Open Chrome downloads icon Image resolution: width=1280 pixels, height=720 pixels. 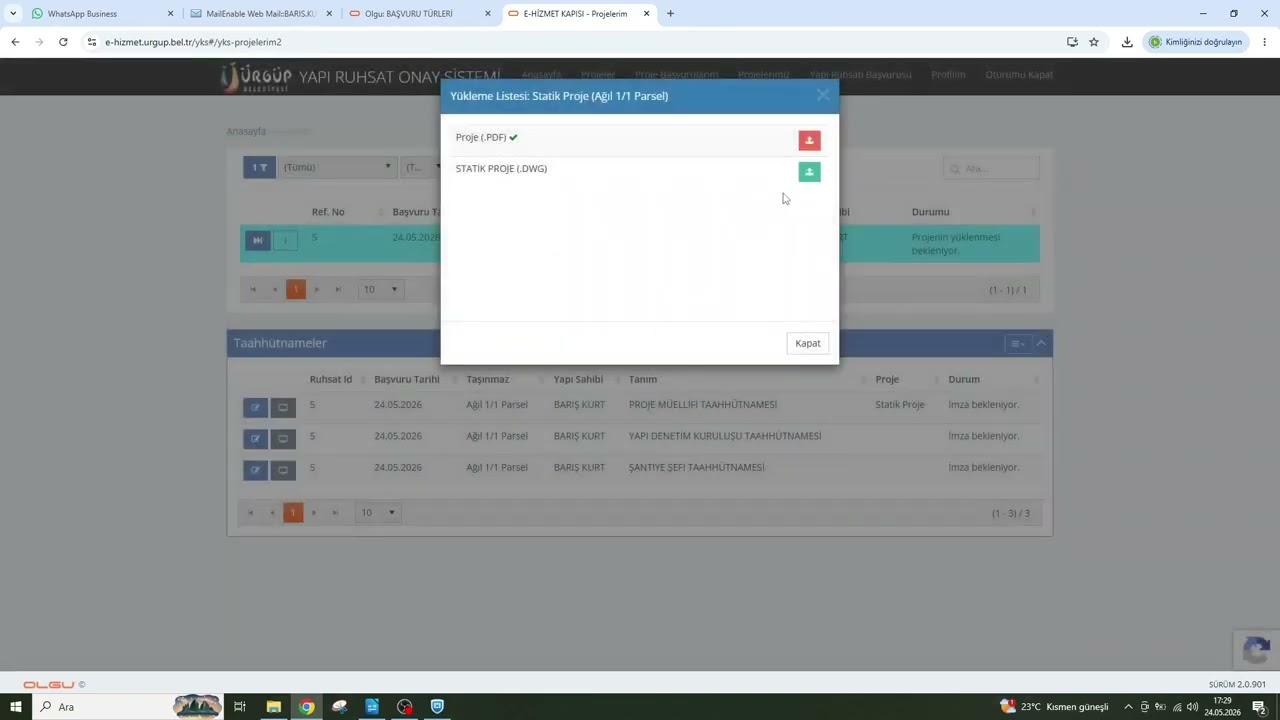pos(1127,42)
